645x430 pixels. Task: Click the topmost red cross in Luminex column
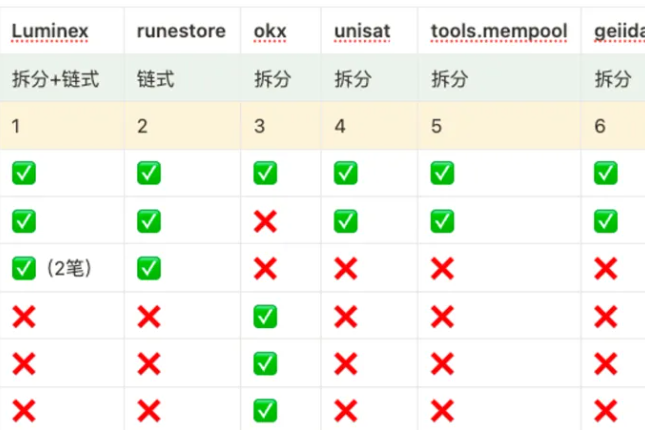23,317
